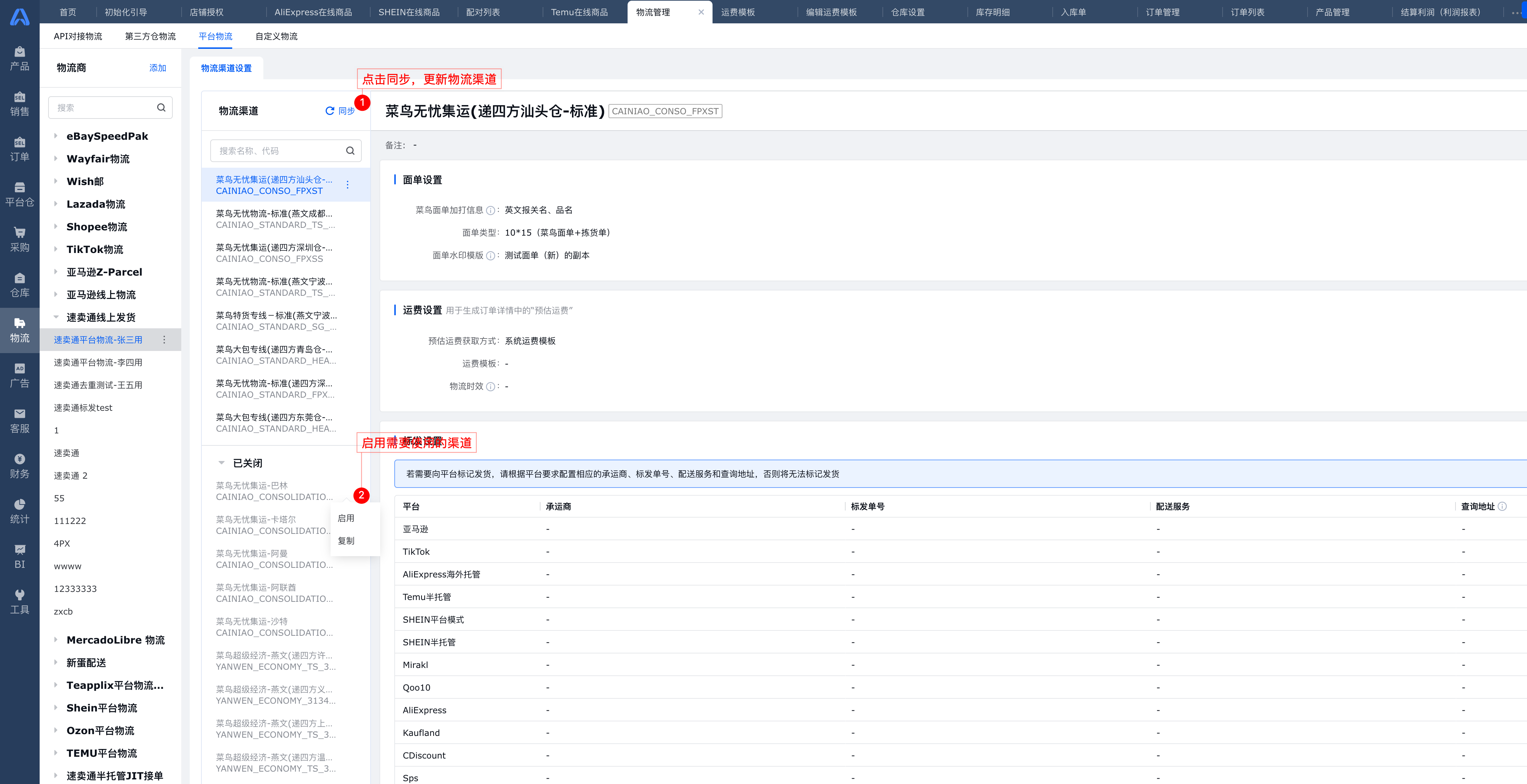Collapse the 速卖通线上发货 provider node
This screenshot has width=1527, height=784.
click(56, 318)
